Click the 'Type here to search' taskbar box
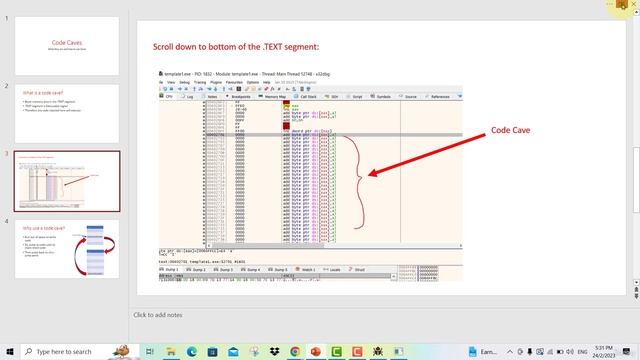The image size is (640, 360). click(80, 351)
